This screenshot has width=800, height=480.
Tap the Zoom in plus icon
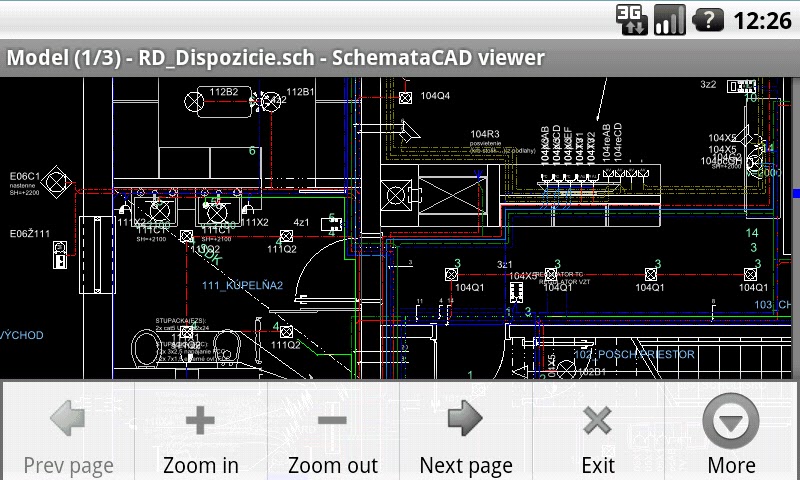pos(200,420)
